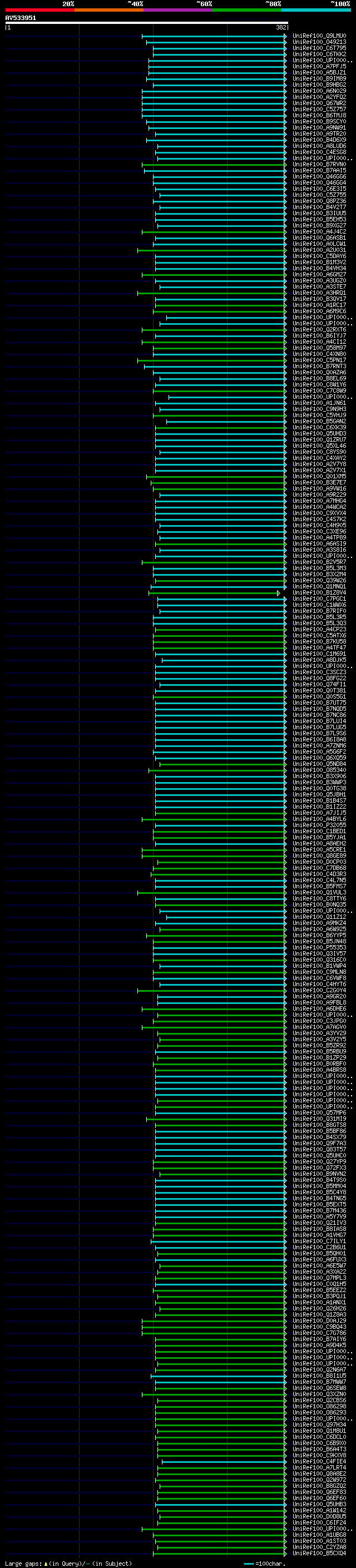The width and height of the screenshot is (356, 1568).
Task: Select hit label UniRef100_Q97H34
Action: click(x=319, y=1425)
